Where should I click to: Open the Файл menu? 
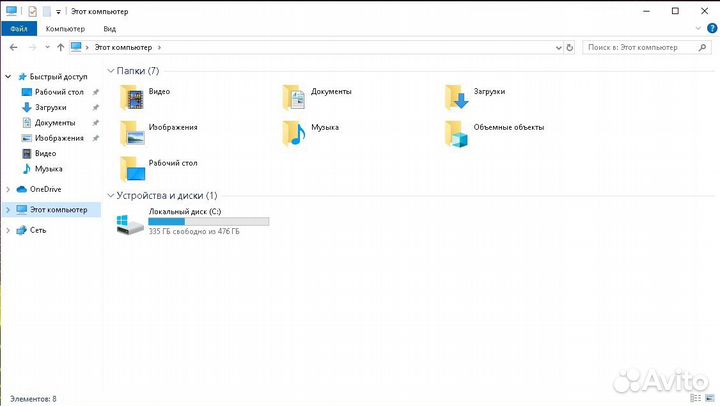pos(18,29)
